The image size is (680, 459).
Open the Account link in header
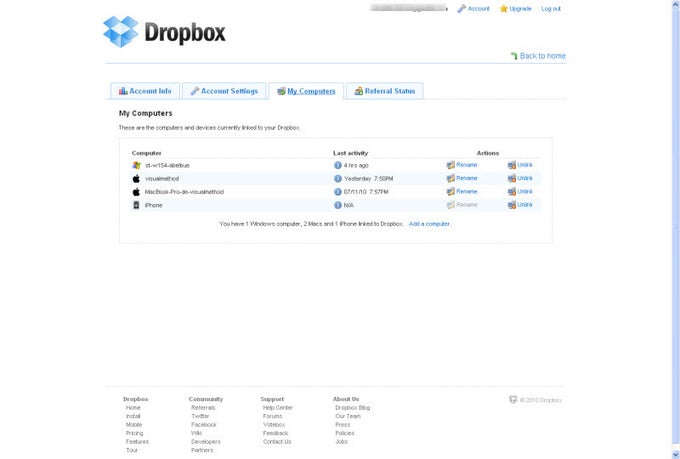(478, 9)
